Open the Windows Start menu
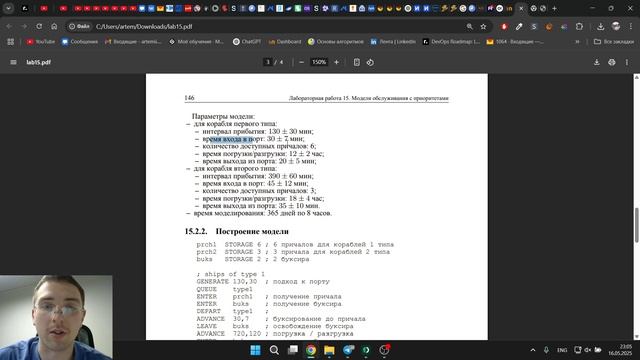The width and height of the screenshot is (640, 360). pos(256,350)
